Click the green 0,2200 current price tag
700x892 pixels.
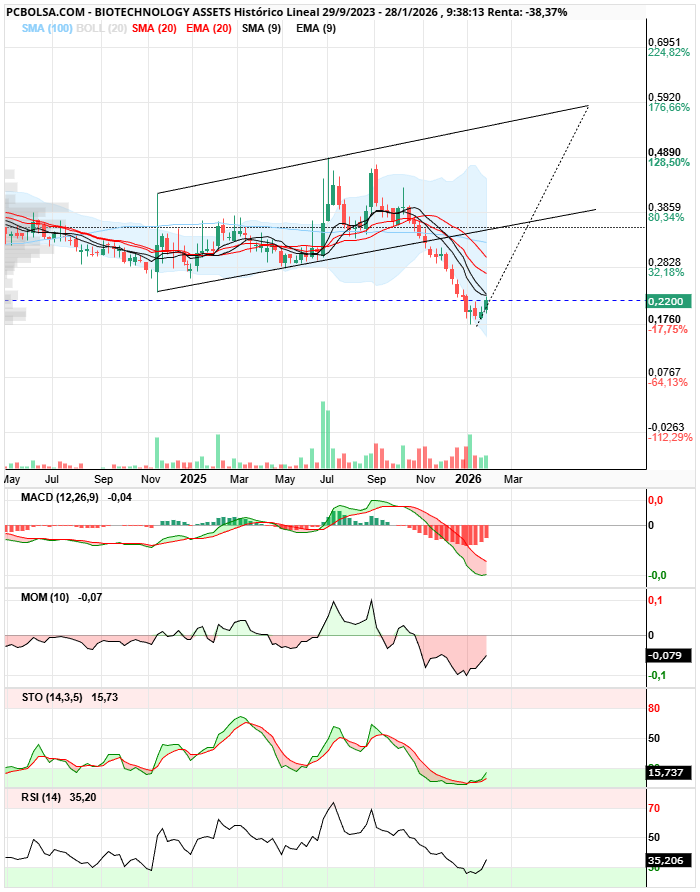tap(665, 301)
